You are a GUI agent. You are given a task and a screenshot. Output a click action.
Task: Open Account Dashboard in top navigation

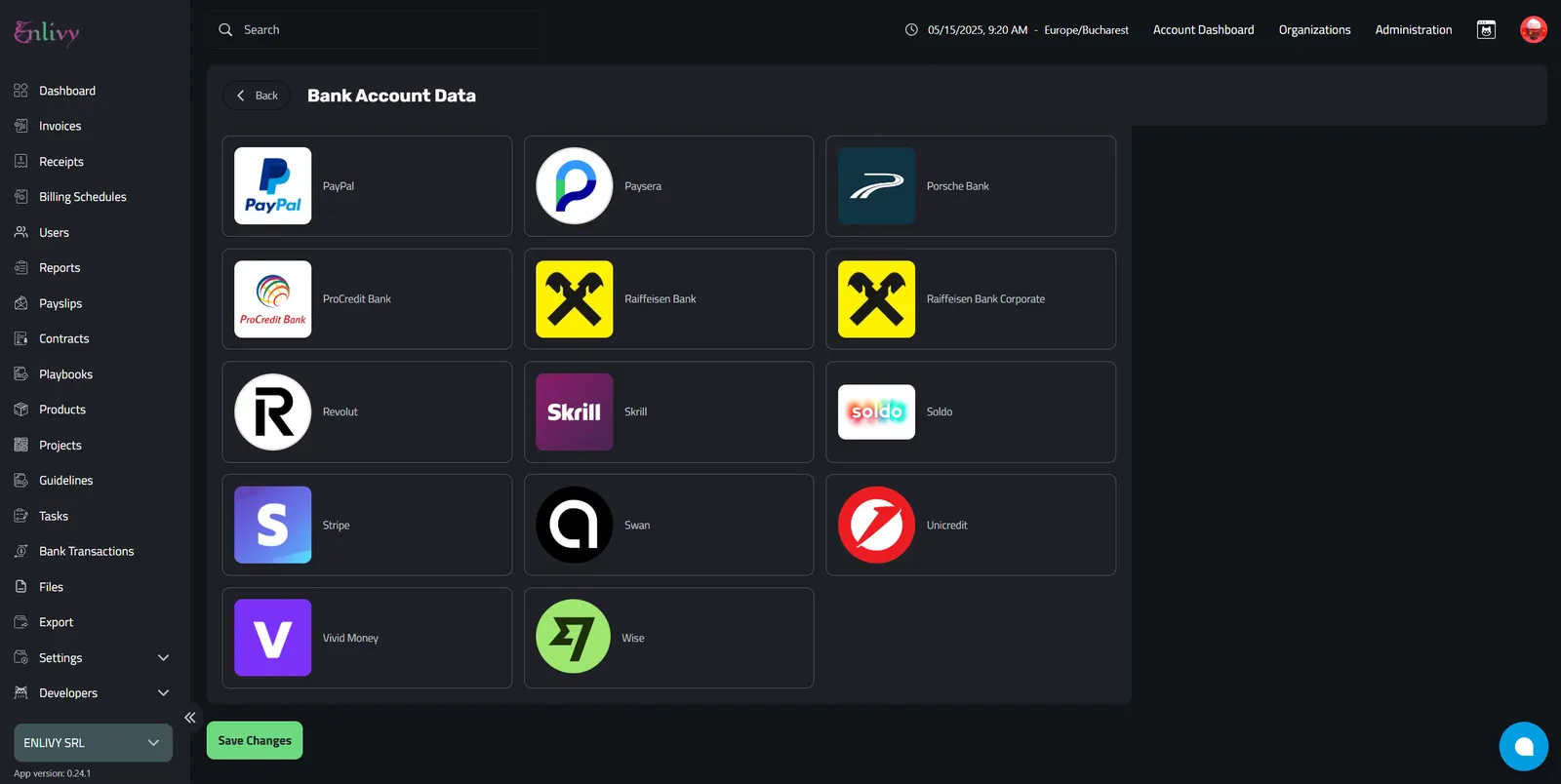1204,30
